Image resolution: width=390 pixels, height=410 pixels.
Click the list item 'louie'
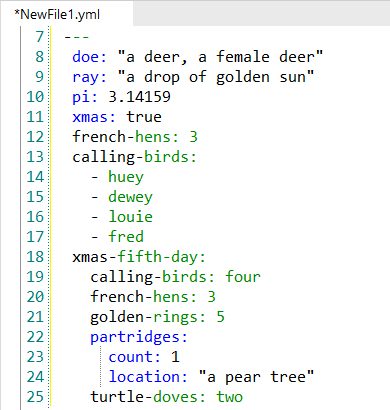coord(131,217)
